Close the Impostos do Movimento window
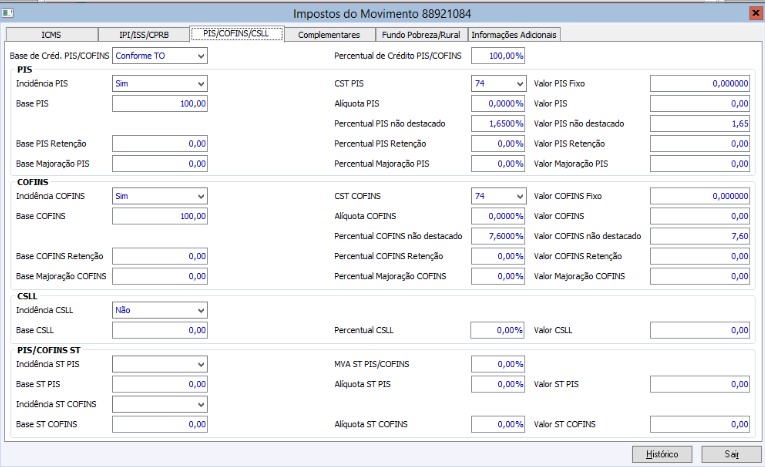The width and height of the screenshot is (765, 467). tap(752, 13)
